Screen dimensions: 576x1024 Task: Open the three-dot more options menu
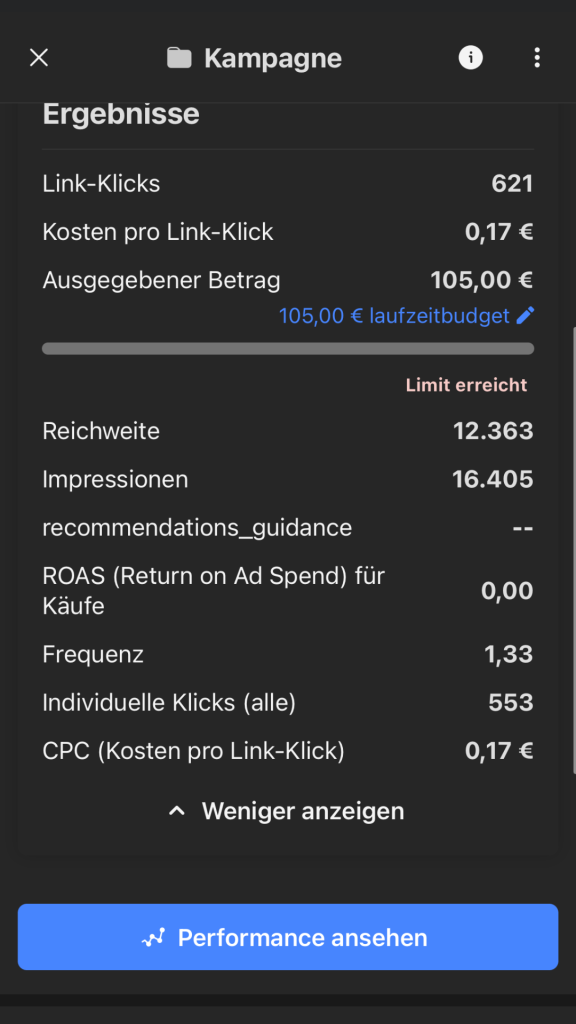click(537, 58)
